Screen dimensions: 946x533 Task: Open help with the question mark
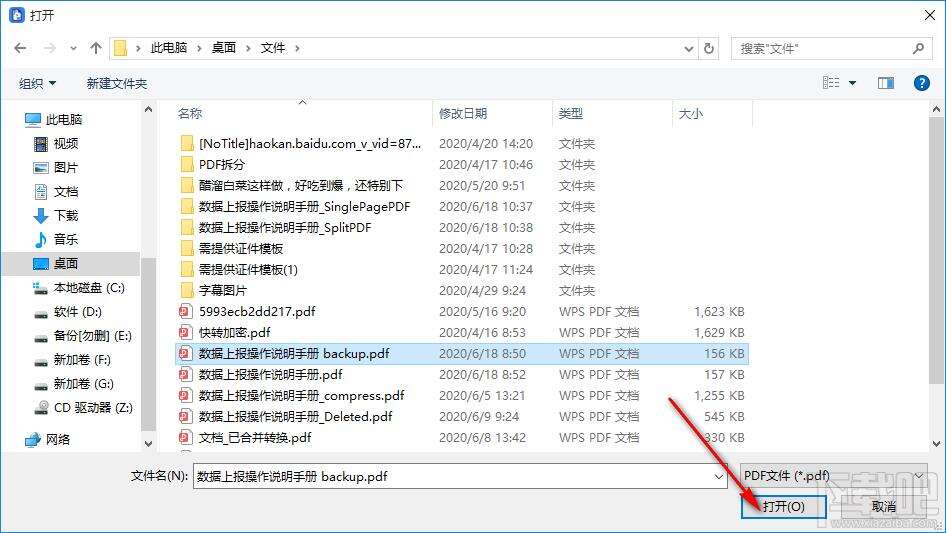(x=921, y=83)
